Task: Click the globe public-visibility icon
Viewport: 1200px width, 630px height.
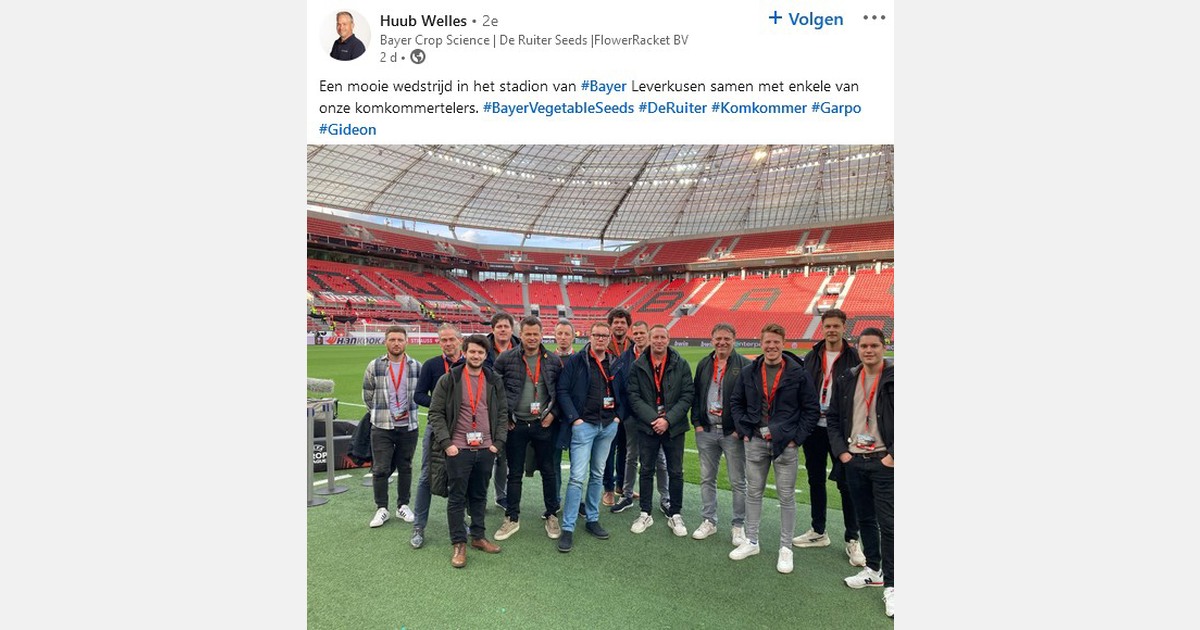Action: (x=418, y=57)
